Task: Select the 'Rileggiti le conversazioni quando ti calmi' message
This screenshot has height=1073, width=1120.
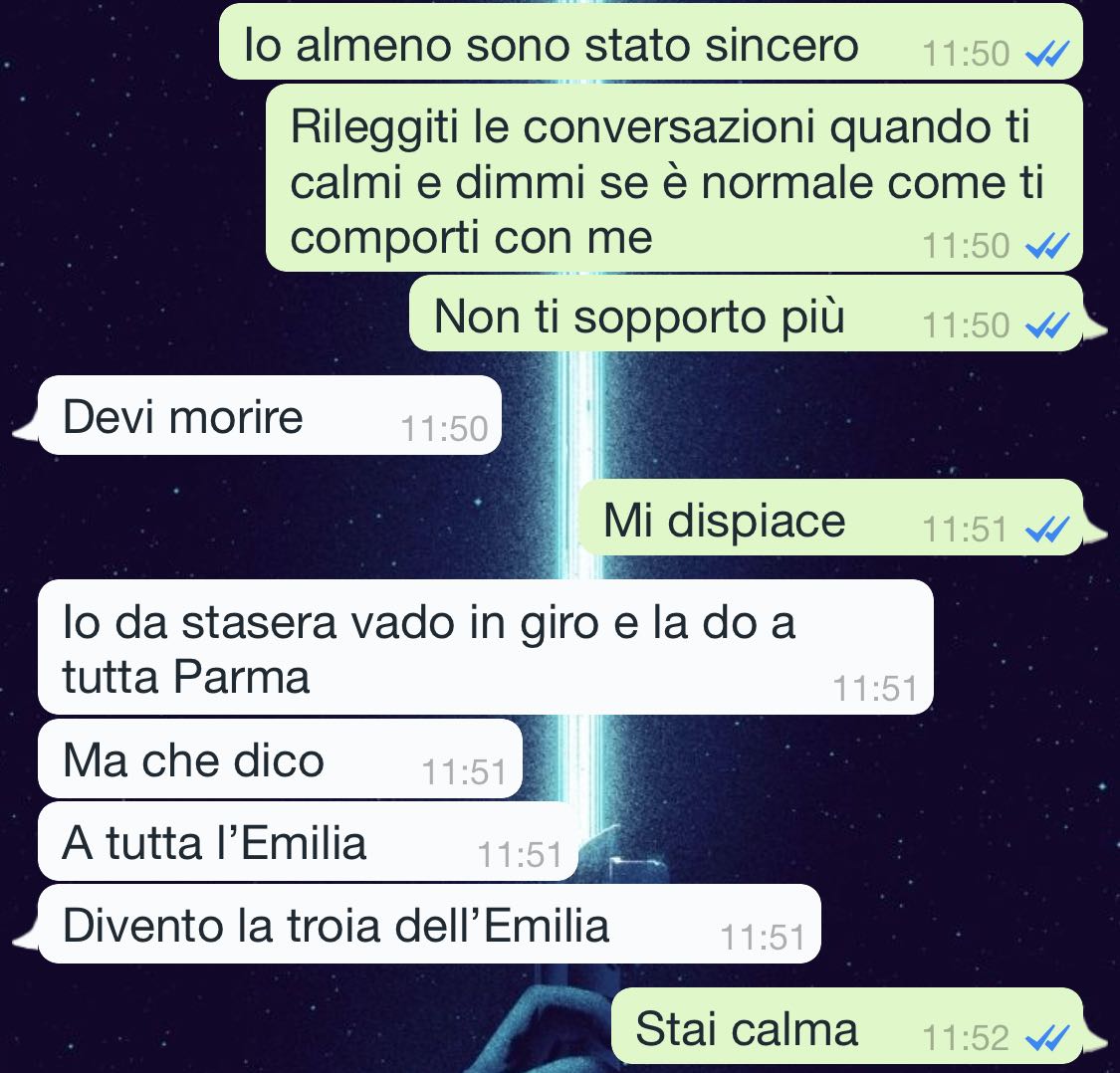Action: 674,178
